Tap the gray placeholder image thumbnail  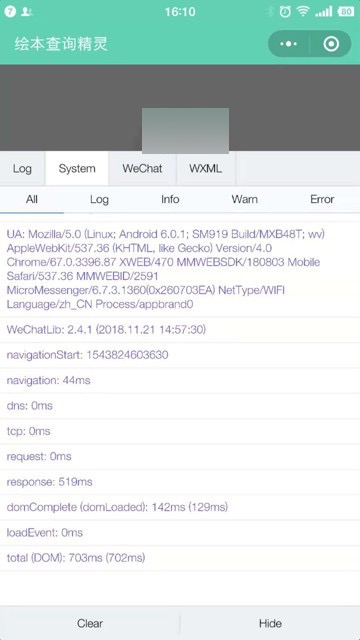(185, 131)
